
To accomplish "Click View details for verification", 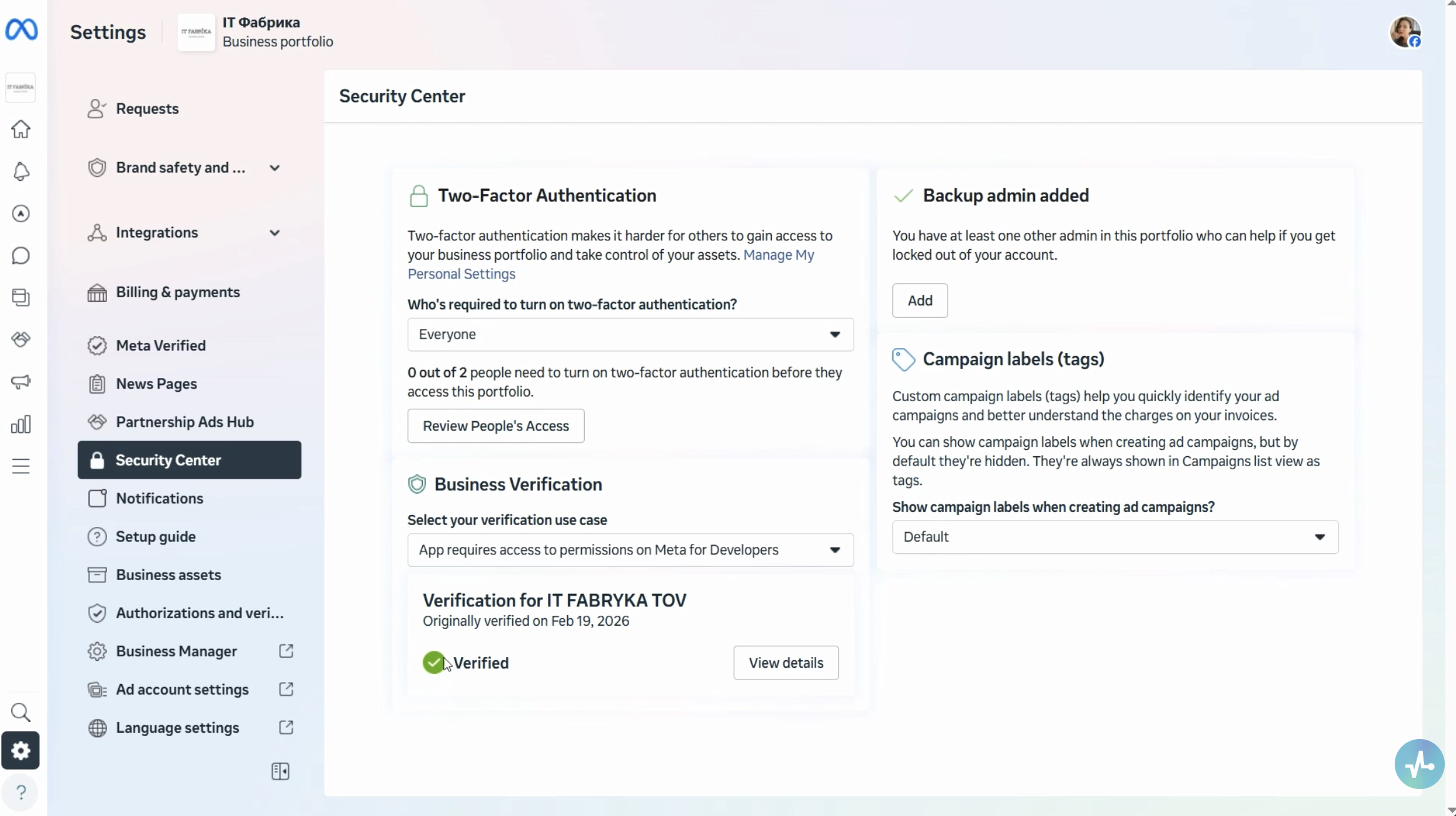I will tap(786, 663).
